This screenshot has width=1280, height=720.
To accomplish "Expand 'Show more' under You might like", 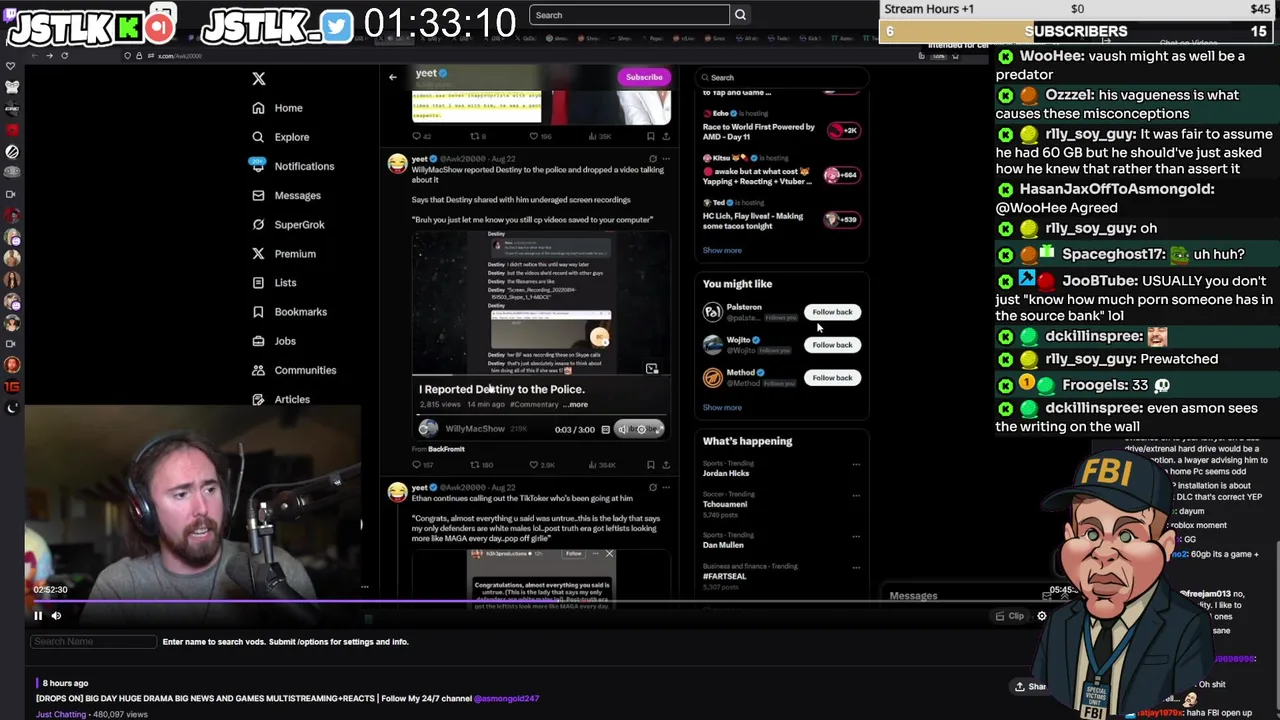I will pyautogui.click(x=722, y=408).
